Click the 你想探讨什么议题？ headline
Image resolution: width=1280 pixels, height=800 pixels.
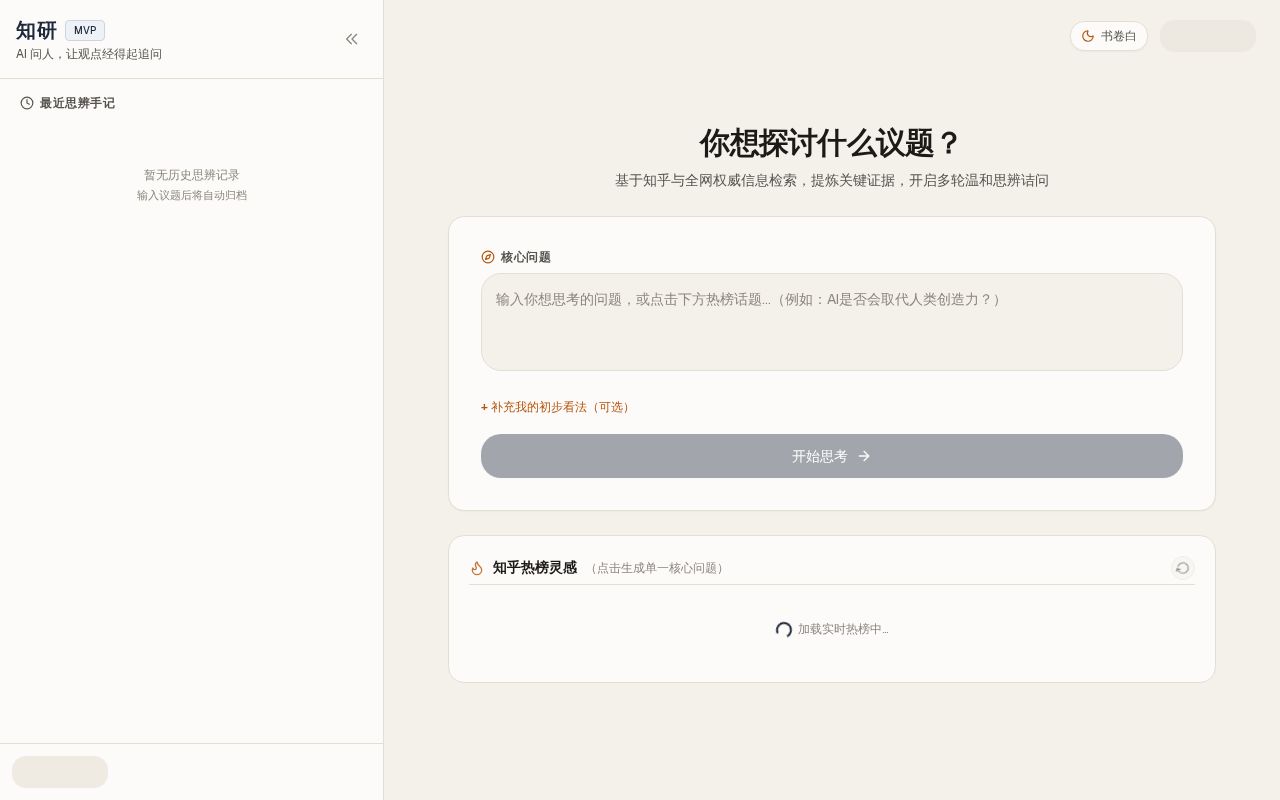click(831, 143)
